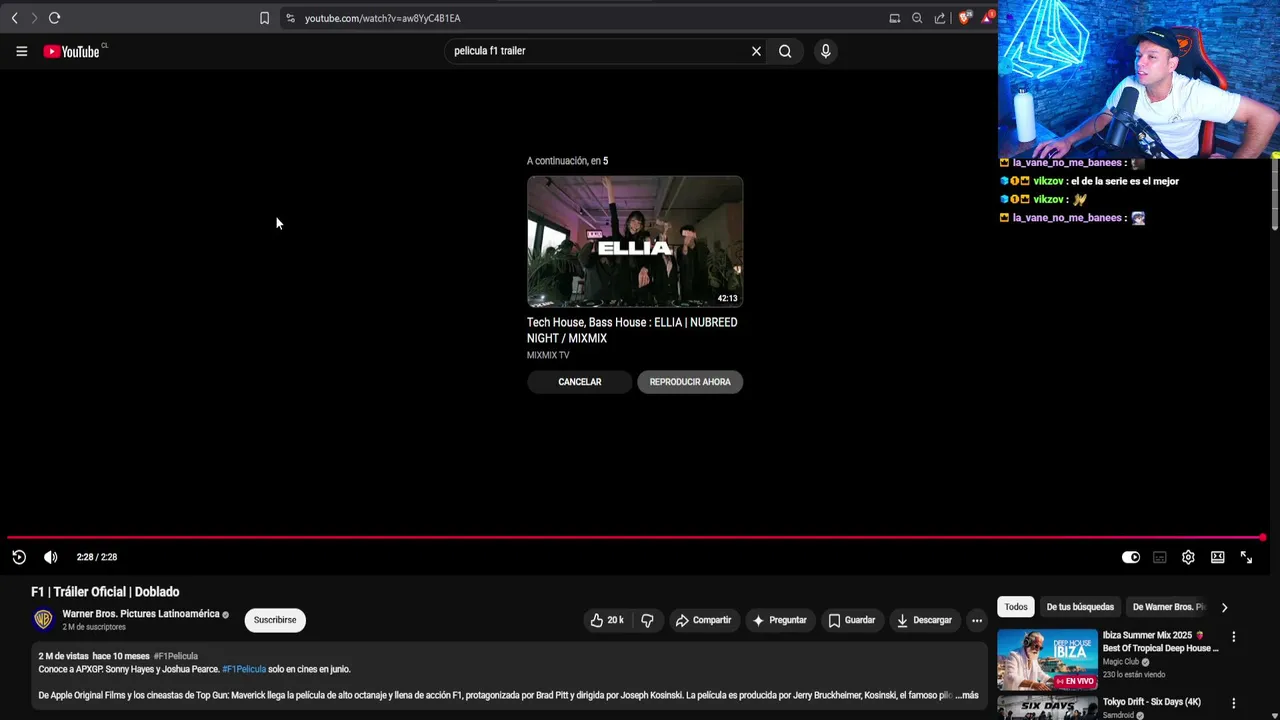This screenshot has width=1280, height=720.
Task: Click the share page icon in the address bar
Action: 940,18
